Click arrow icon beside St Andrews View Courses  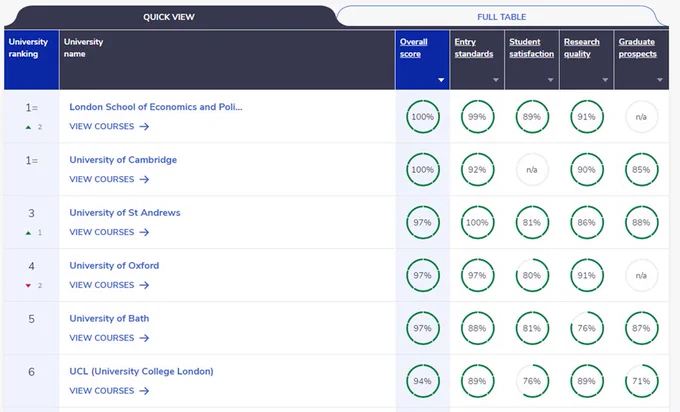click(144, 232)
